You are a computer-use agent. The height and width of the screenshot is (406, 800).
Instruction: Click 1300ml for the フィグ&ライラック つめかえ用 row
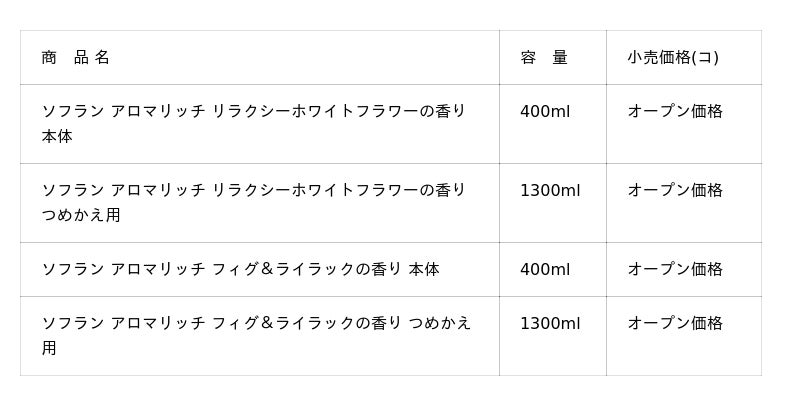(x=550, y=323)
